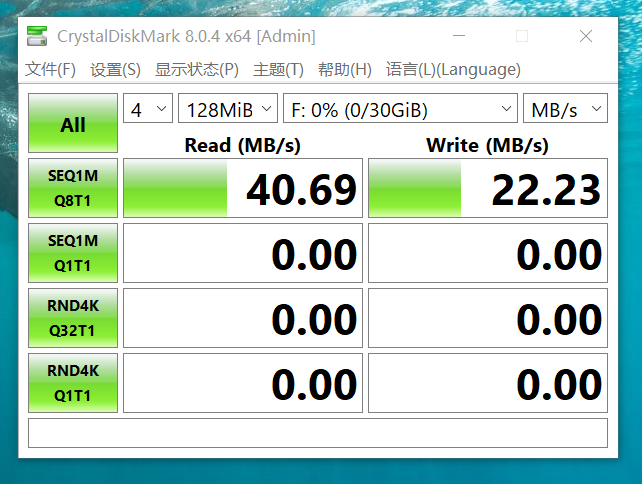Expand the test count dropdown showing 4
This screenshot has width=642, height=484.
(148, 109)
